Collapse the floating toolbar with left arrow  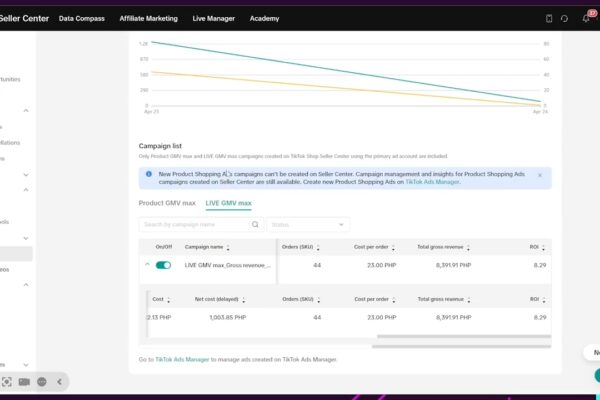pos(59,382)
